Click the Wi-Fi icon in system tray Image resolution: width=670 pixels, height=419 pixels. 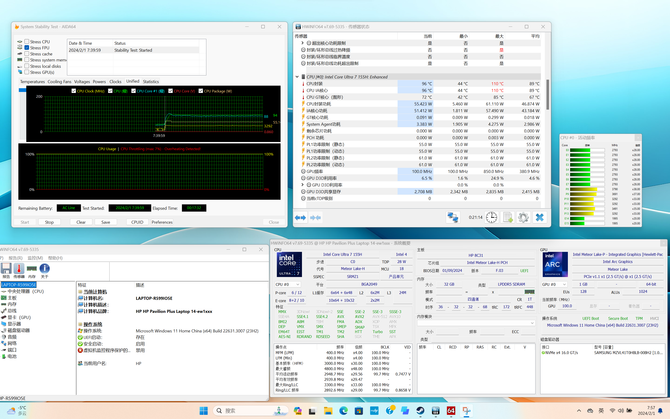tap(612, 411)
